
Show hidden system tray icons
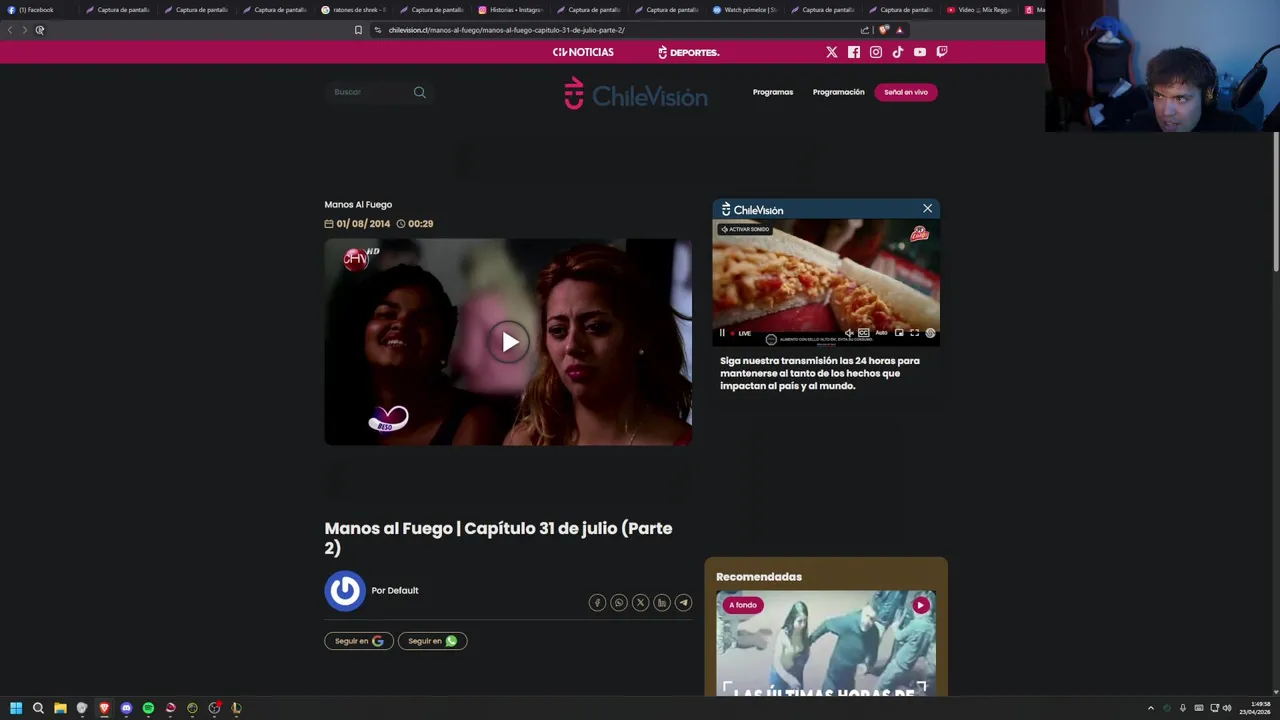1150,708
